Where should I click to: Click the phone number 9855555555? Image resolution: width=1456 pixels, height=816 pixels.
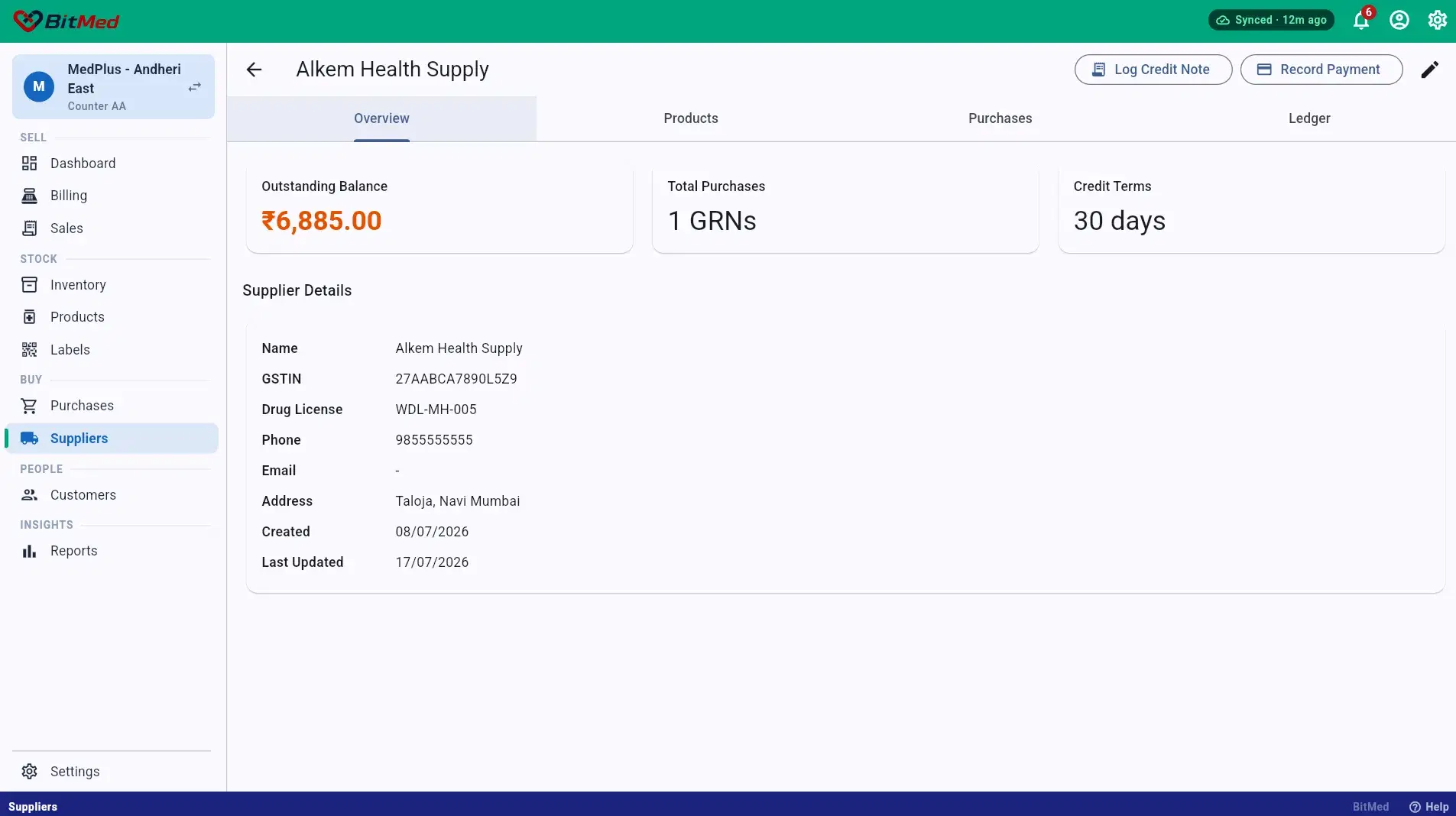pyautogui.click(x=434, y=440)
